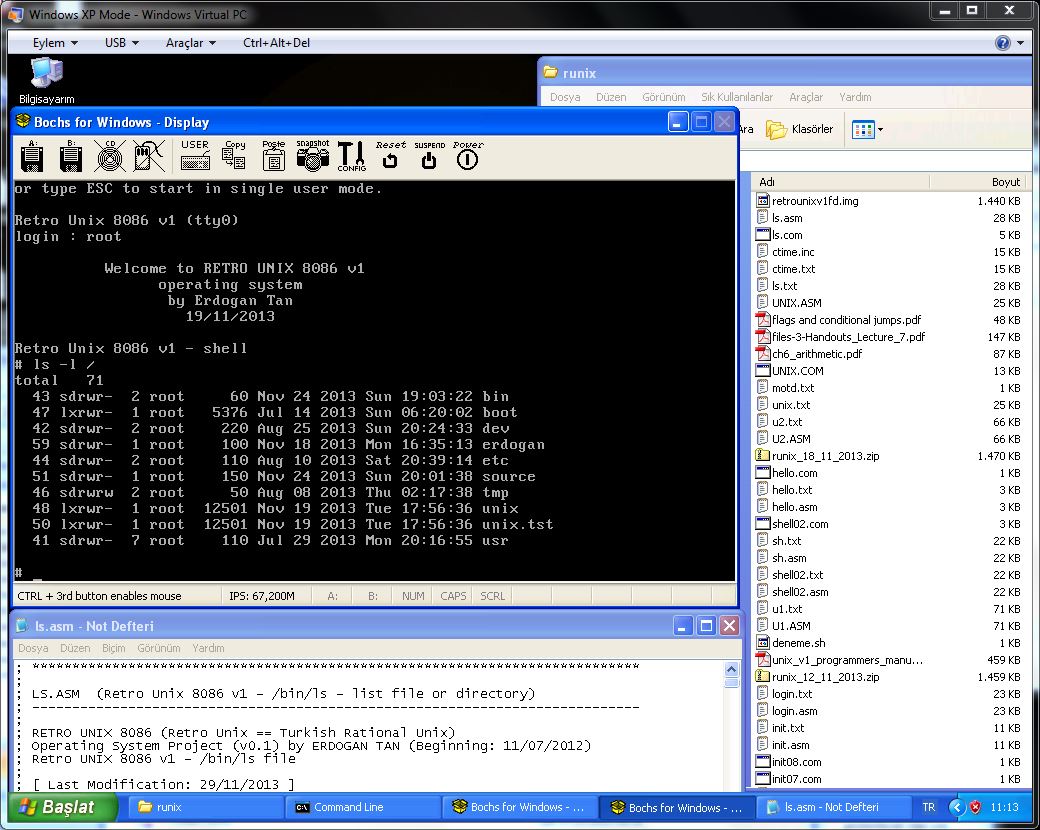
Task: Toggle the CD-ROM drive icon in Bochs
Action: (x=109, y=157)
